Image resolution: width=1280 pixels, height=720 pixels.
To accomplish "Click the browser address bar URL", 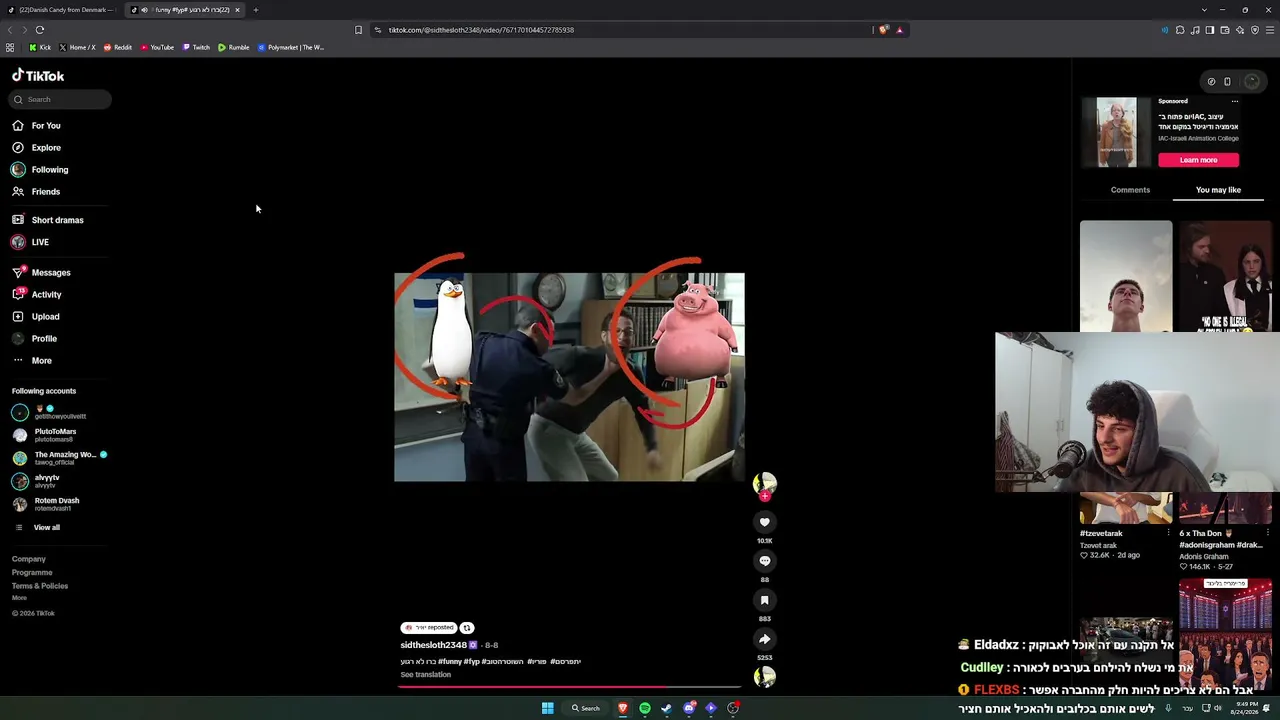I will (x=481, y=30).
